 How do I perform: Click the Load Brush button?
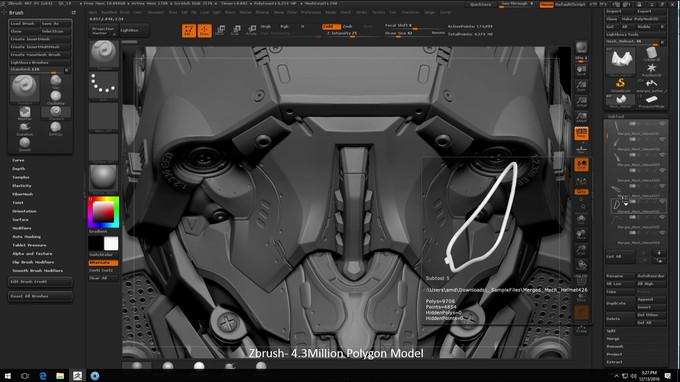[x=24, y=23]
